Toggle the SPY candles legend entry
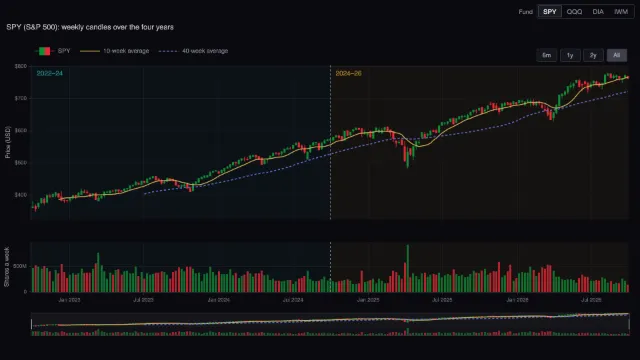The image size is (640, 360). [53, 51]
